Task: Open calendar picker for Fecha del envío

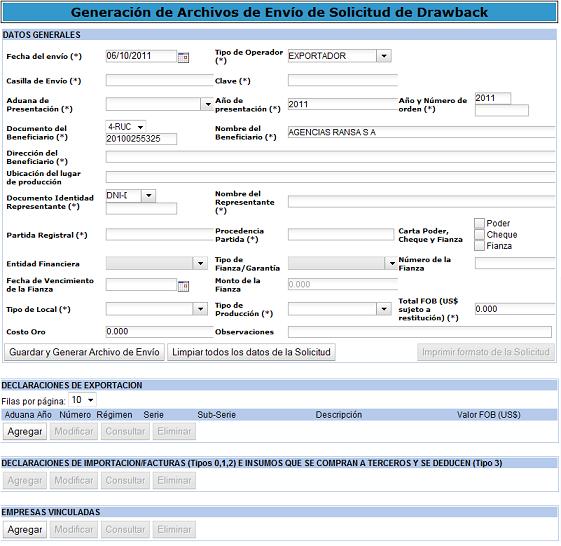Action: 183,57
